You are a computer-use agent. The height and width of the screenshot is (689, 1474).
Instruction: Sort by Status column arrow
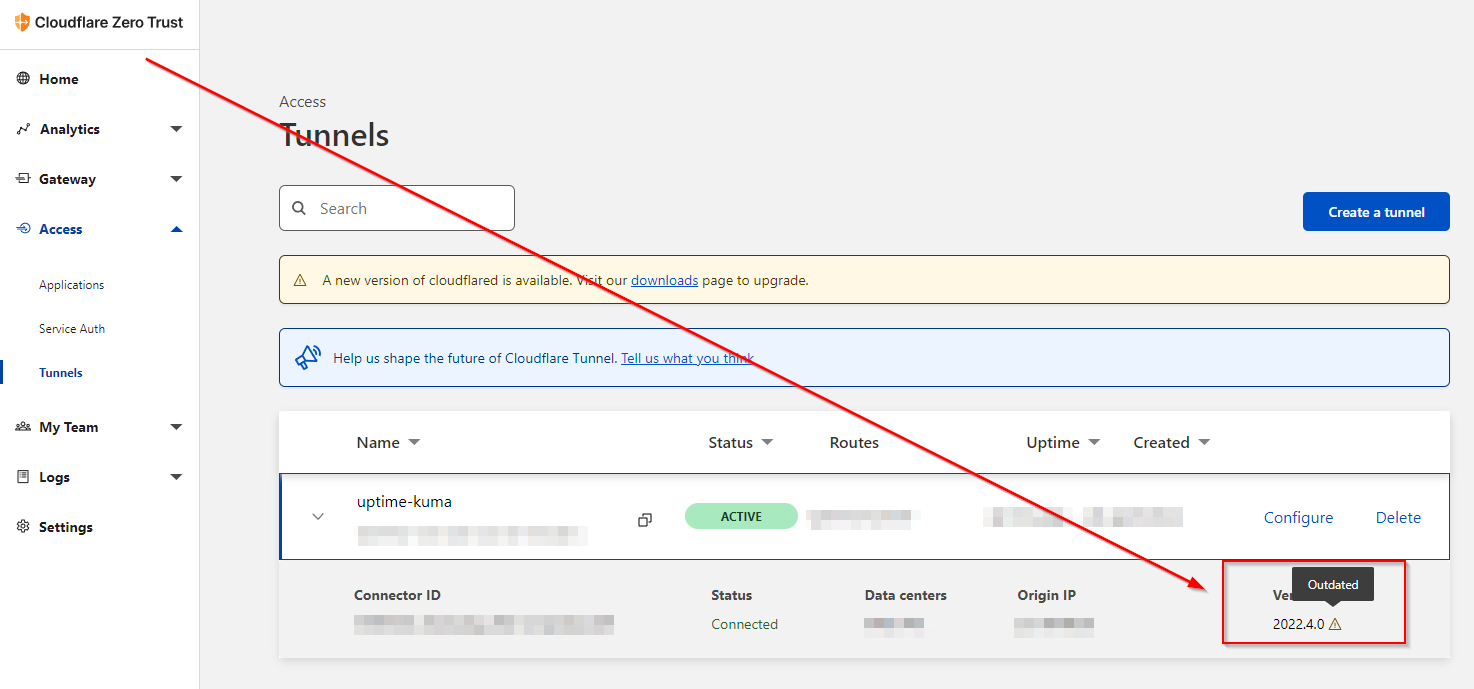pos(767,443)
